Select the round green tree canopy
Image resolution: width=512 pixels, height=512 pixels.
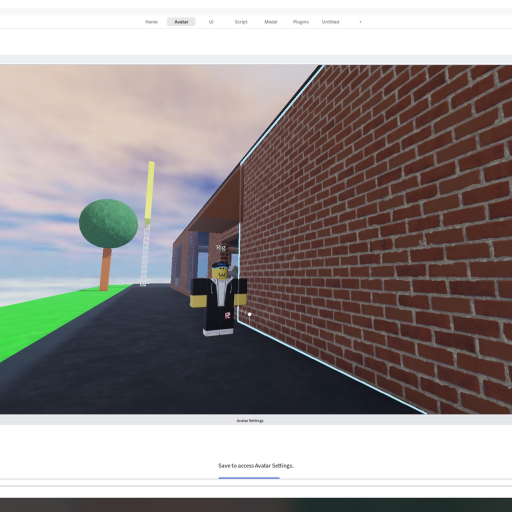pyautogui.click(x=108, y=224)
